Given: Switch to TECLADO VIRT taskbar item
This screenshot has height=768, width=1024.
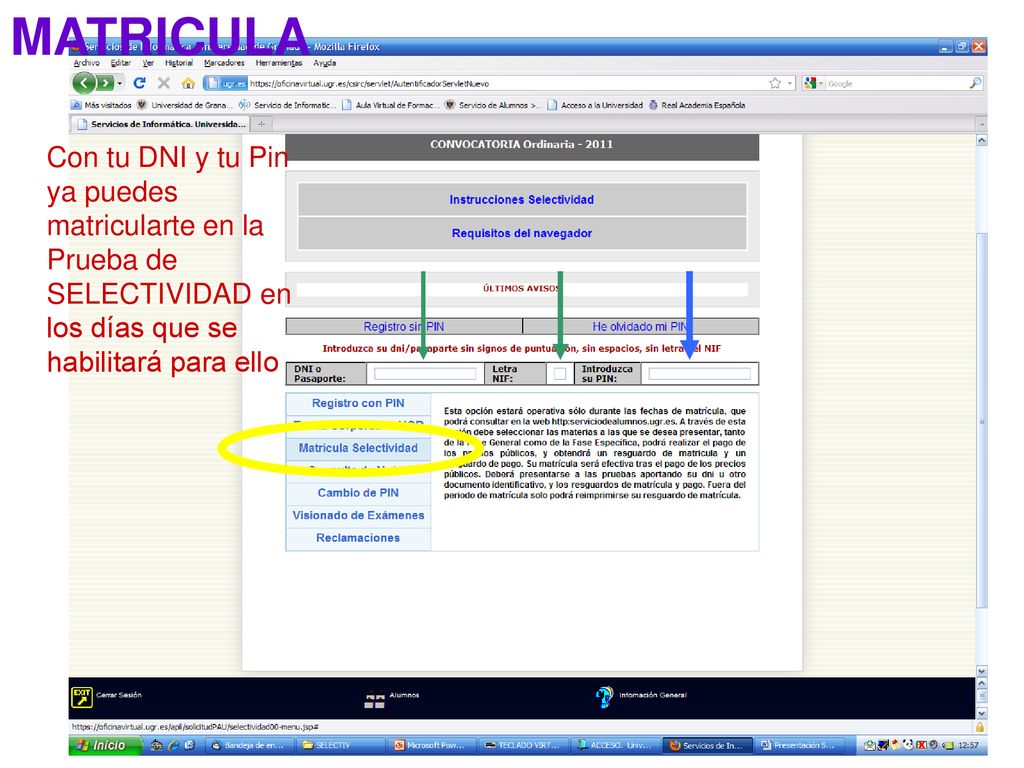Looking at the screenshot, I should (x=524, y=745).
